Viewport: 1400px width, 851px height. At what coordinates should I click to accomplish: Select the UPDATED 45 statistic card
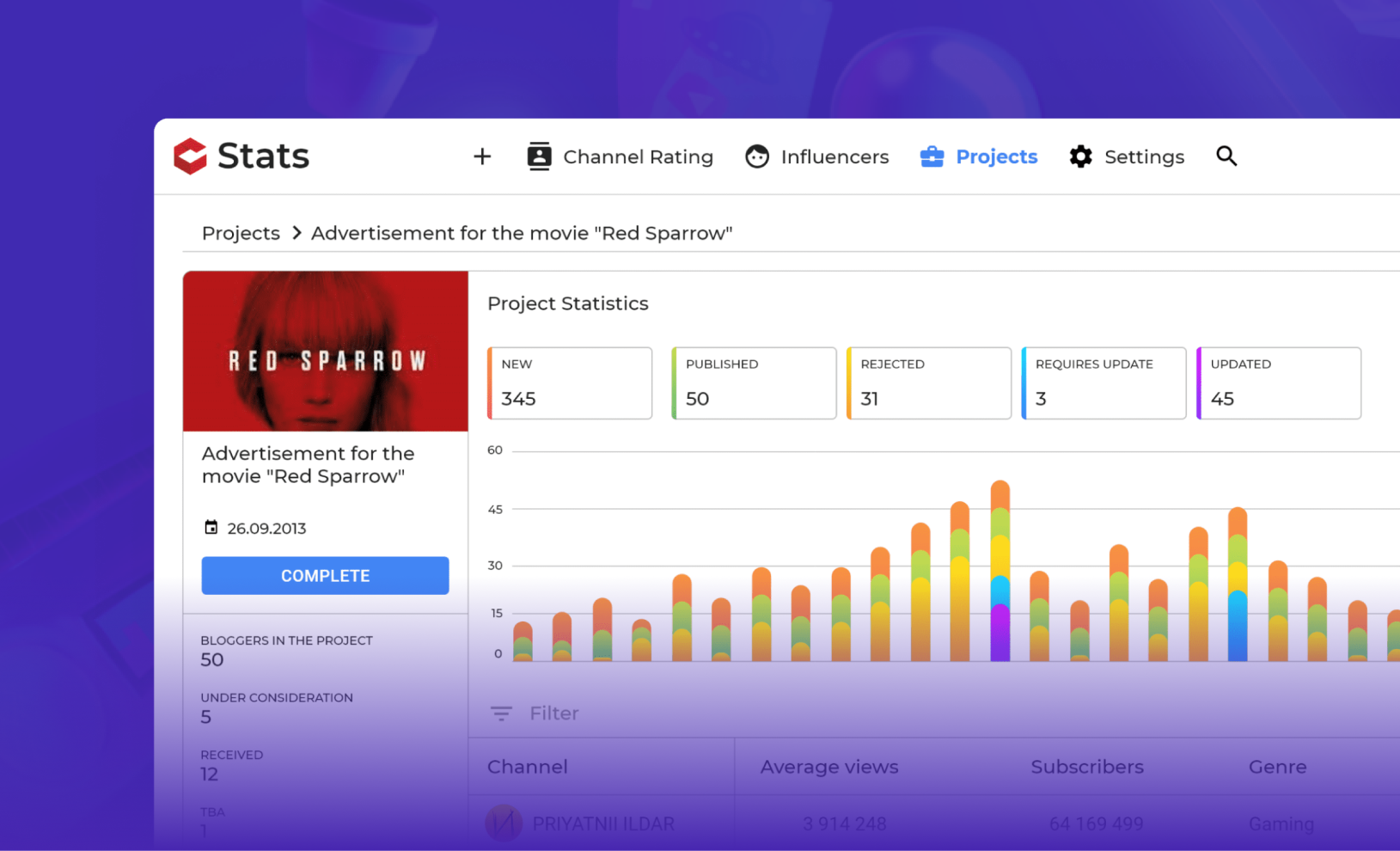(x=1279, y=383)
